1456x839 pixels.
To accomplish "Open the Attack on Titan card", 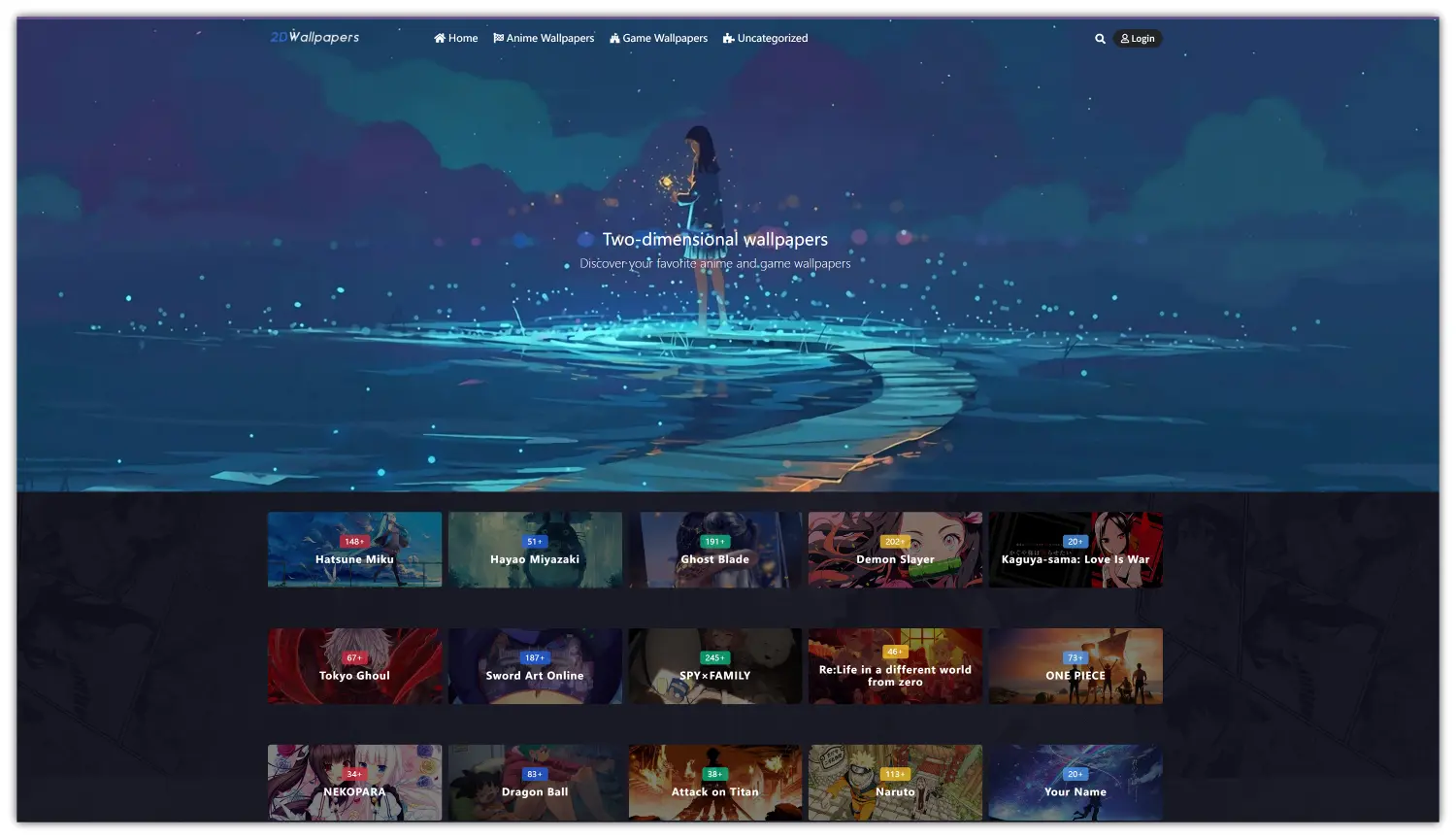I will pyautogui.click(x=715, y=783).
